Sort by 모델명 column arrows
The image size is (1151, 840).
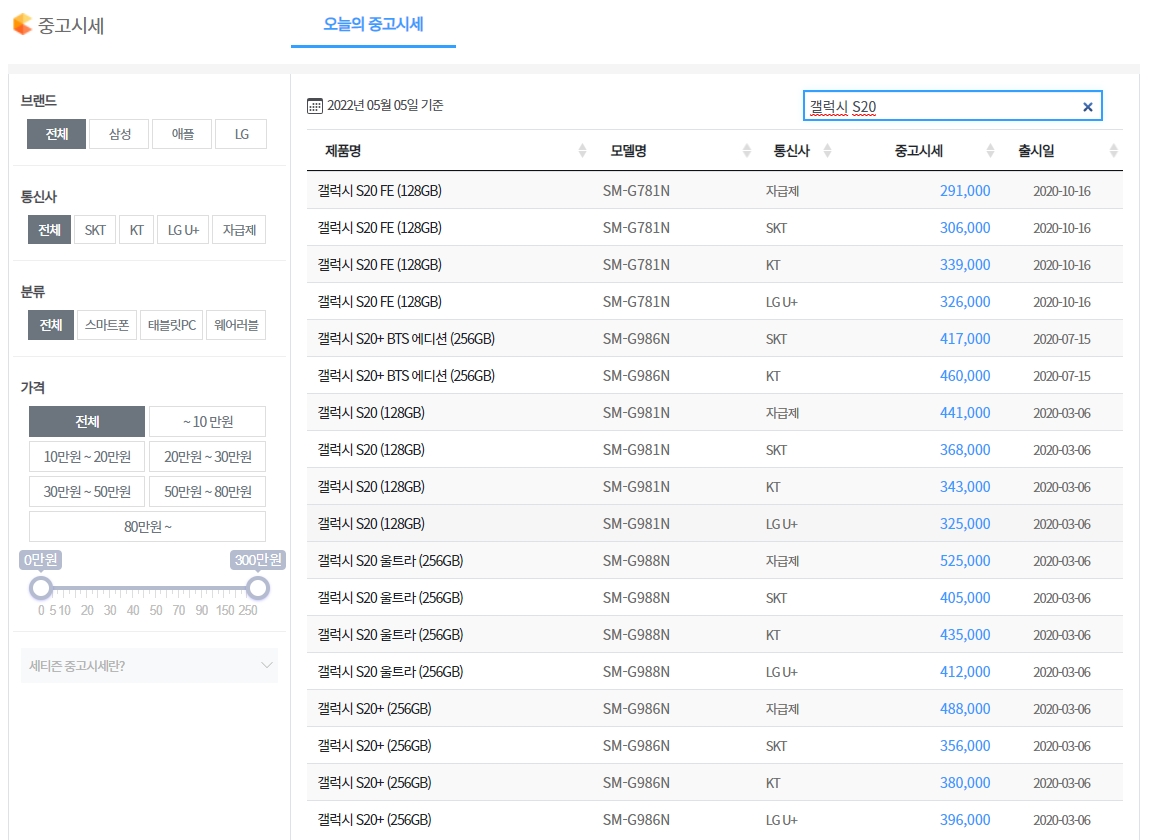coord(747,151)
